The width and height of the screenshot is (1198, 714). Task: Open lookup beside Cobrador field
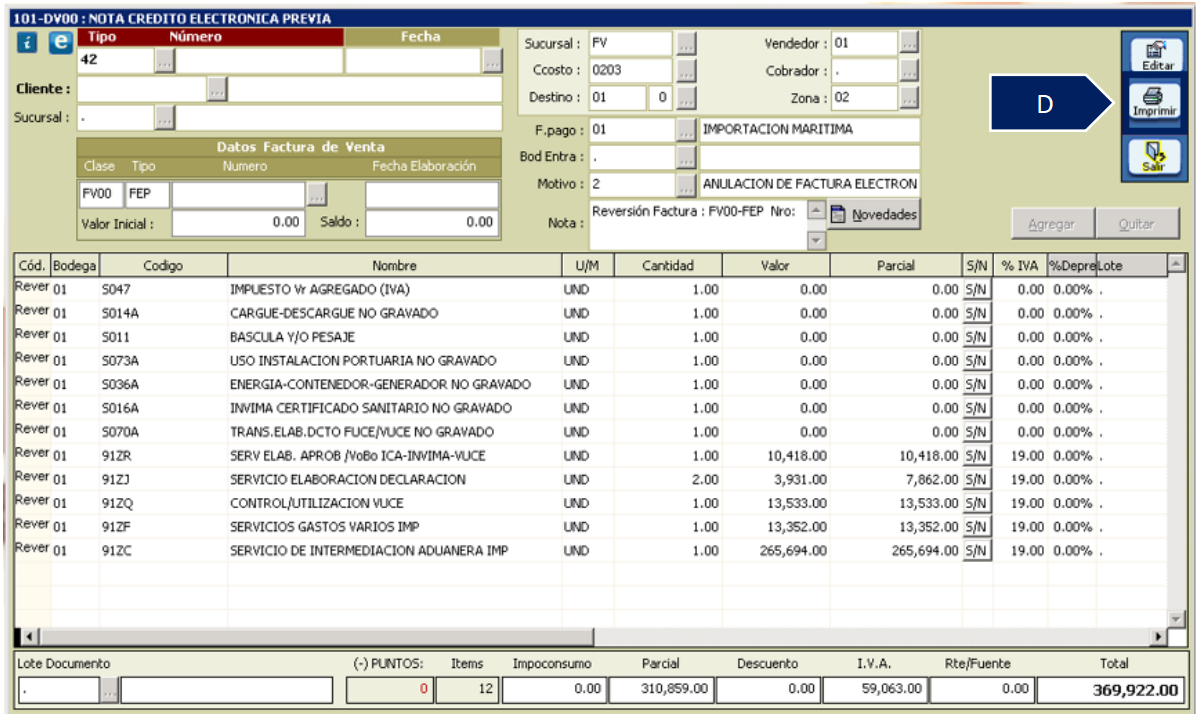(x=909, y=70)
